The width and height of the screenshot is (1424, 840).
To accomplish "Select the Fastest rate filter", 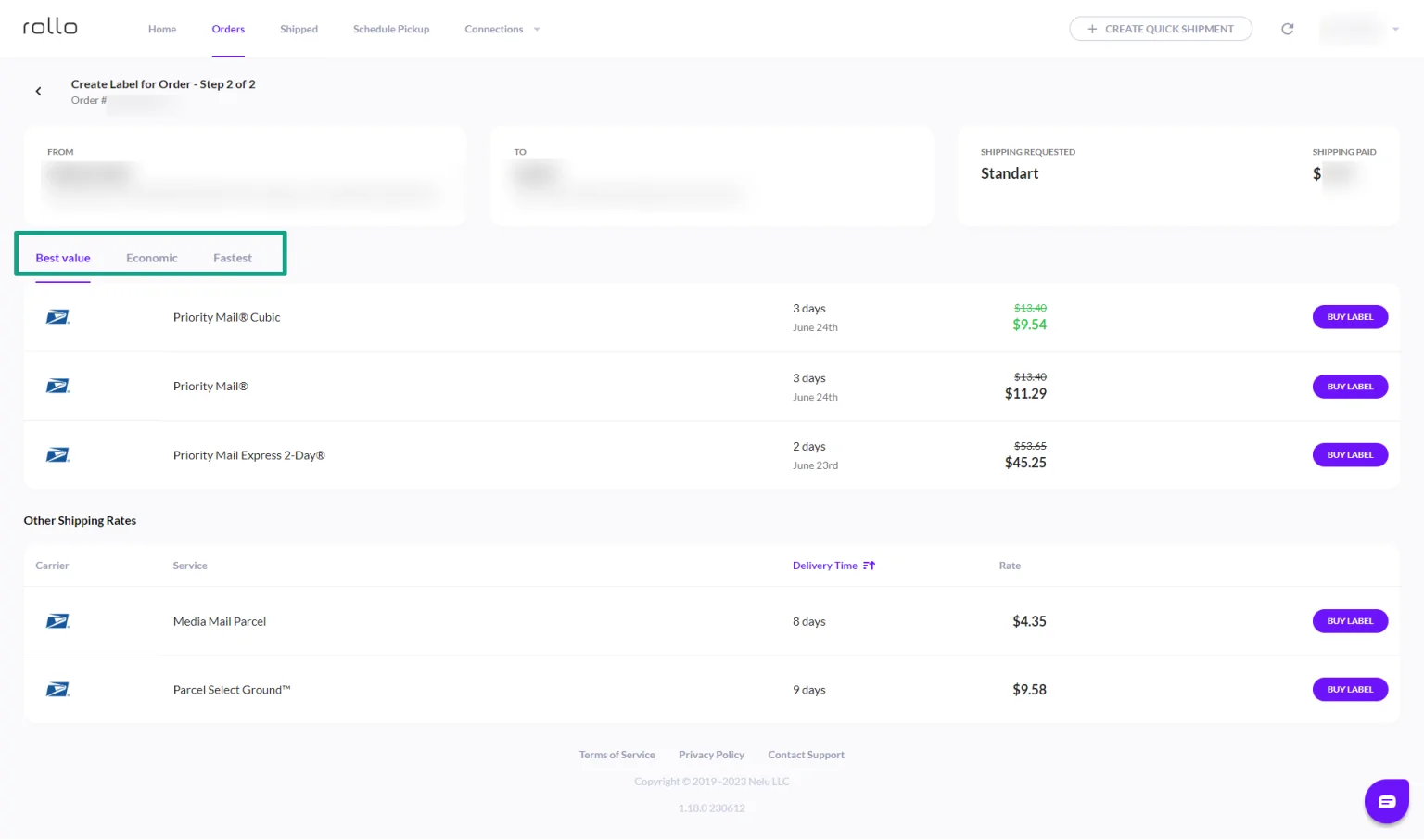I will [232, 258].
